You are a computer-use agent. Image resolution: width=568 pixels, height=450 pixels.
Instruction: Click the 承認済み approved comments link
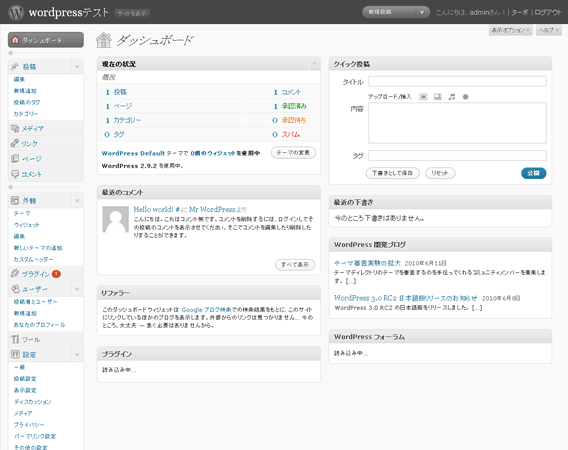point(294,106)
